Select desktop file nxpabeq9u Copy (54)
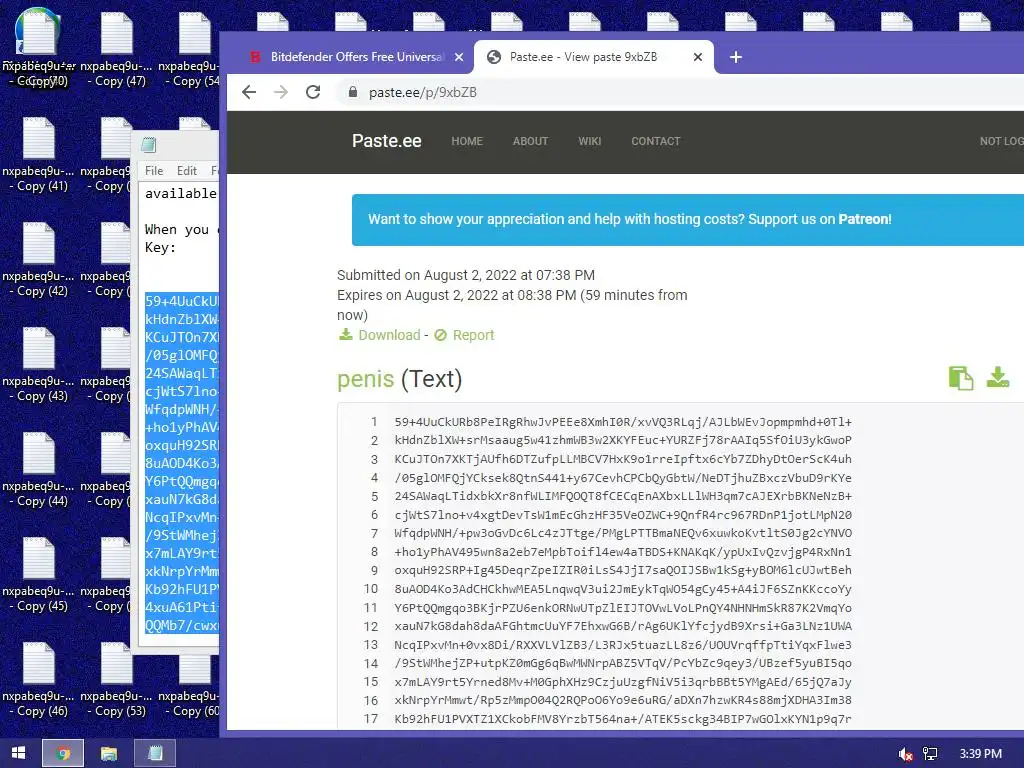Image resolution: width=1024 pixels, height=768 pixels. 189,50
